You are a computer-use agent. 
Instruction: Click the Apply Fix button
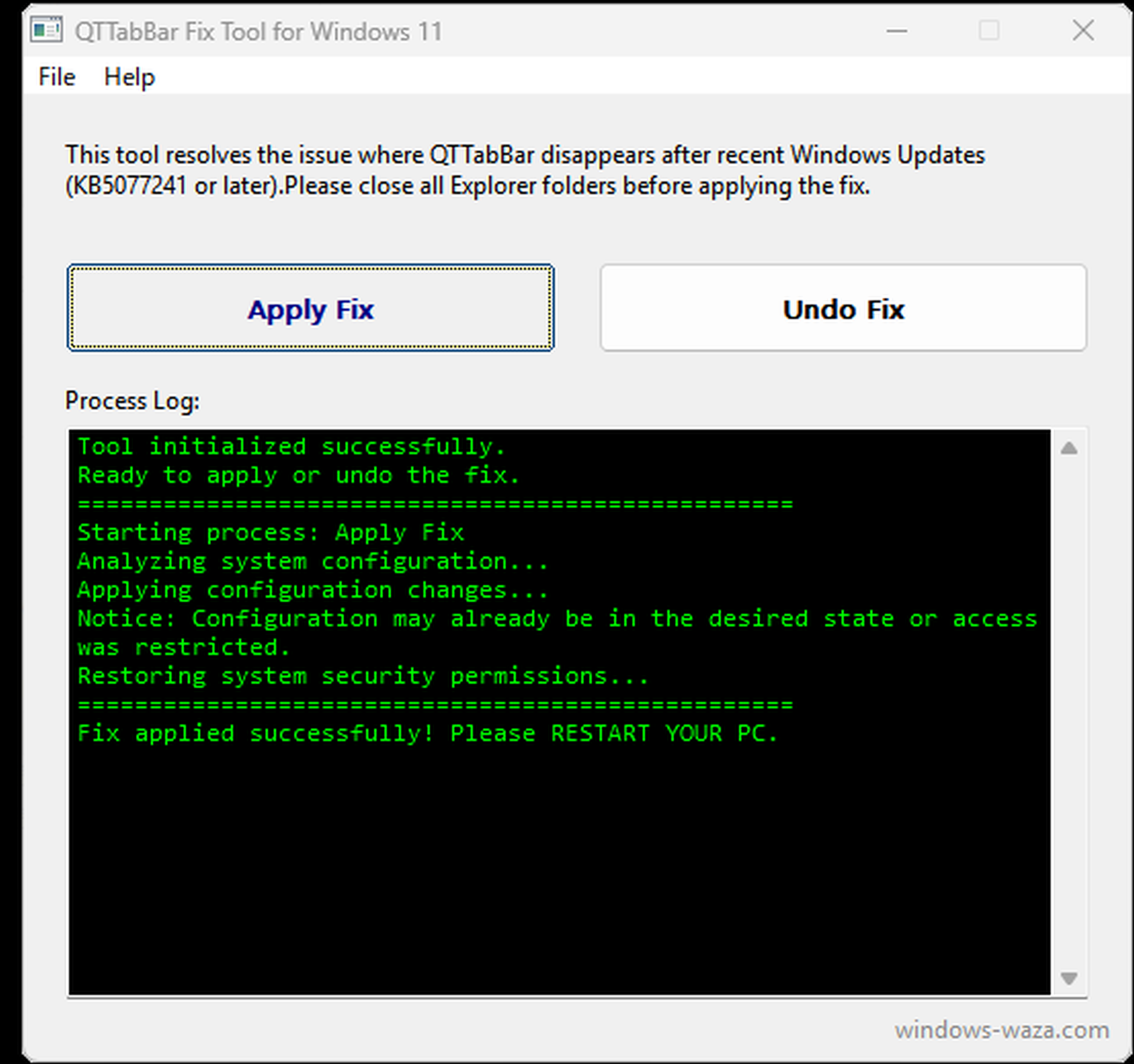click(311, 308)
